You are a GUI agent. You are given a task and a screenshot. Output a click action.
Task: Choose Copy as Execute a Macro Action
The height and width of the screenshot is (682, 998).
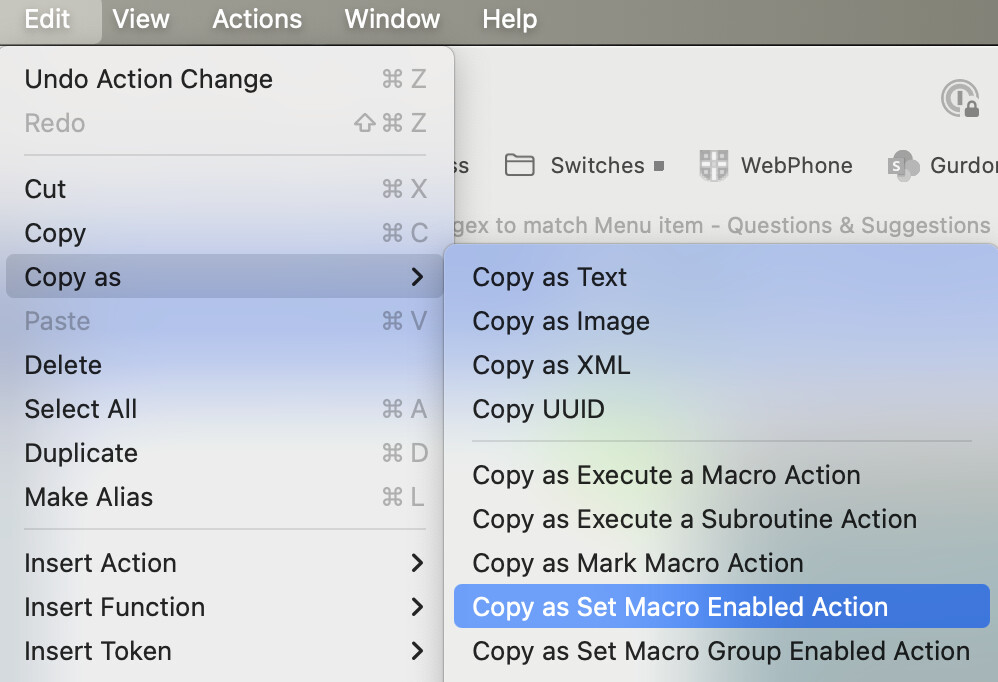pyautogui.click(x=666, y=475)
